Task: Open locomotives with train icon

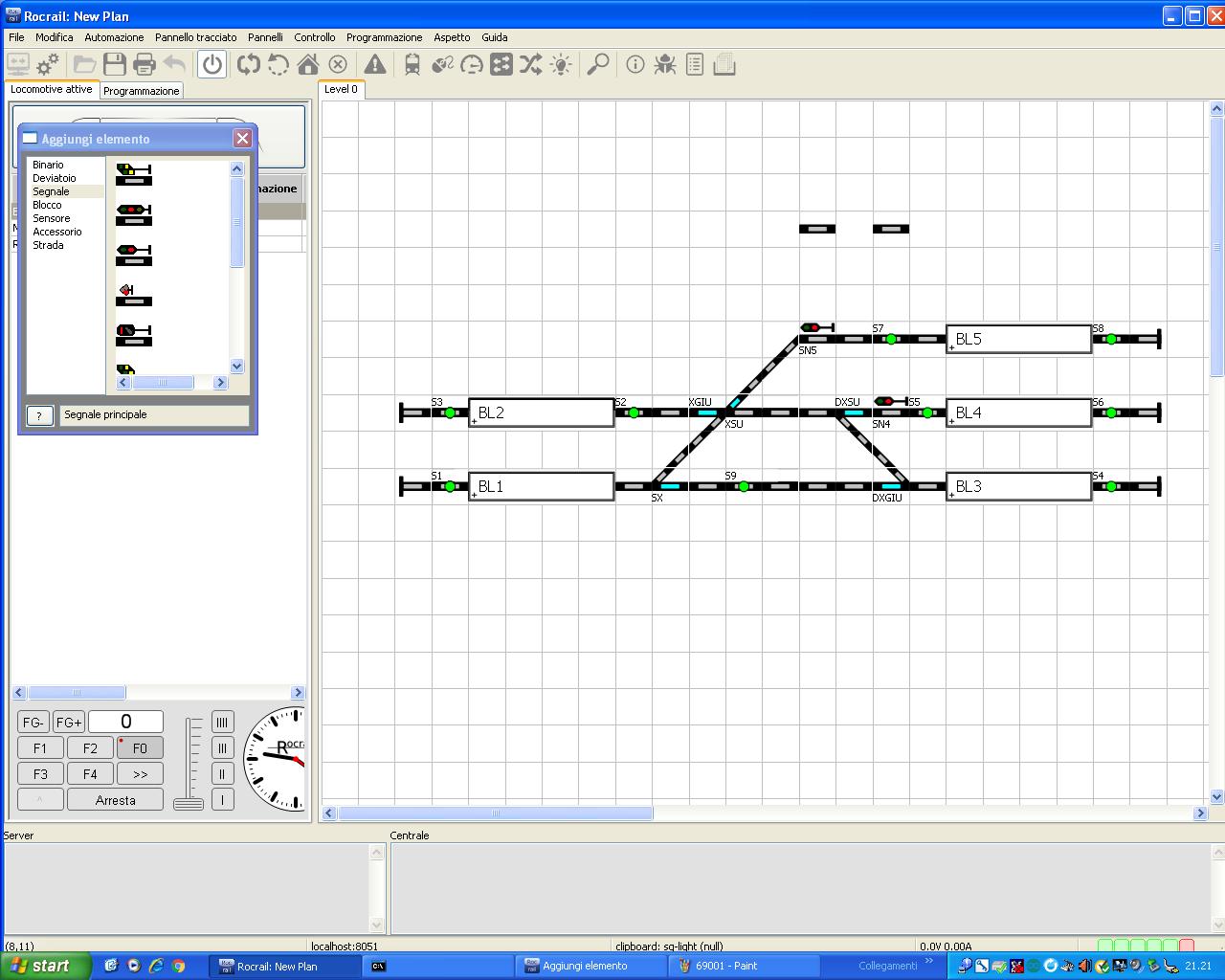Action: pos(412,64)
